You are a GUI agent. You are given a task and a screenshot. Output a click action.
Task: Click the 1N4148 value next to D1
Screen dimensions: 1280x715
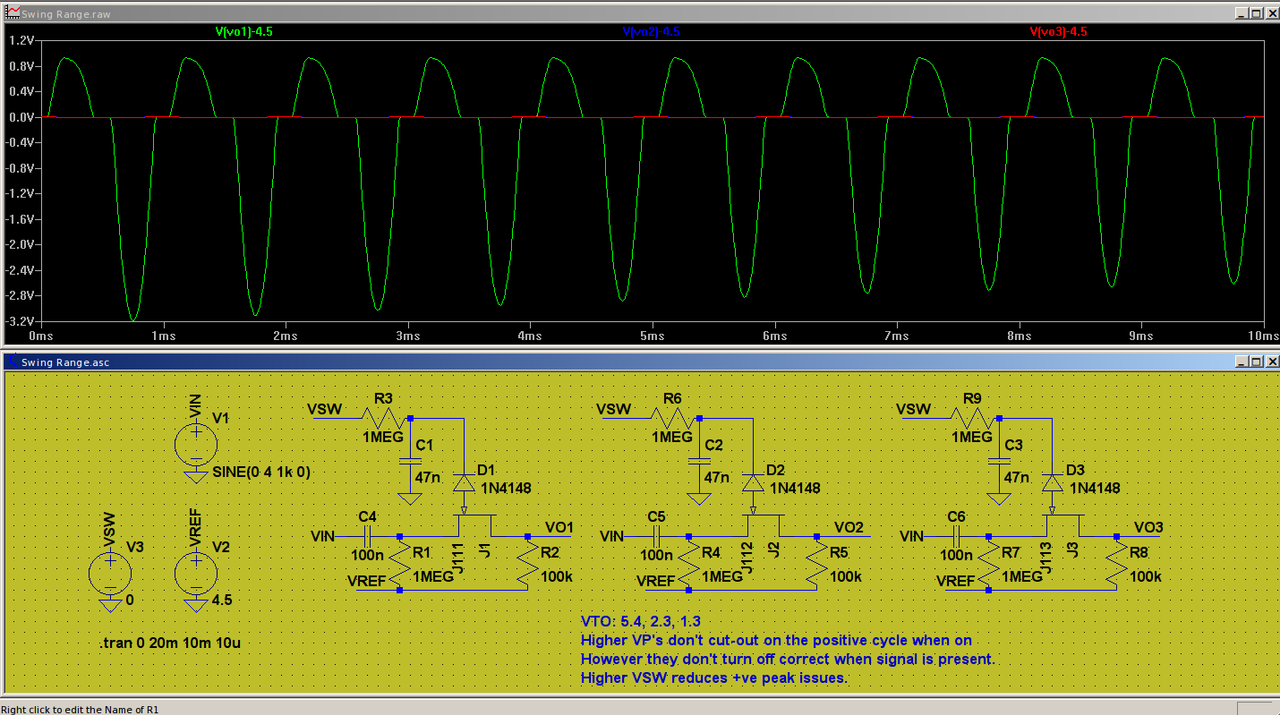coord(505,488)
